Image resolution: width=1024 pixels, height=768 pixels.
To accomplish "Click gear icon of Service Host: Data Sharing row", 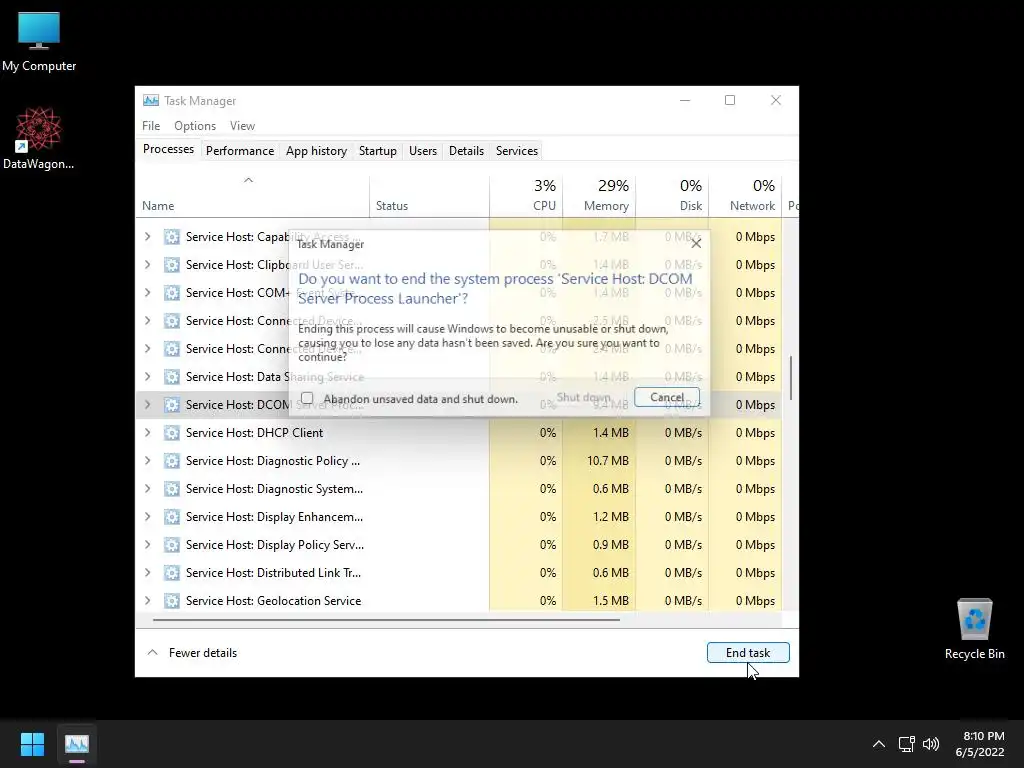I will click(x=172, y=377).
